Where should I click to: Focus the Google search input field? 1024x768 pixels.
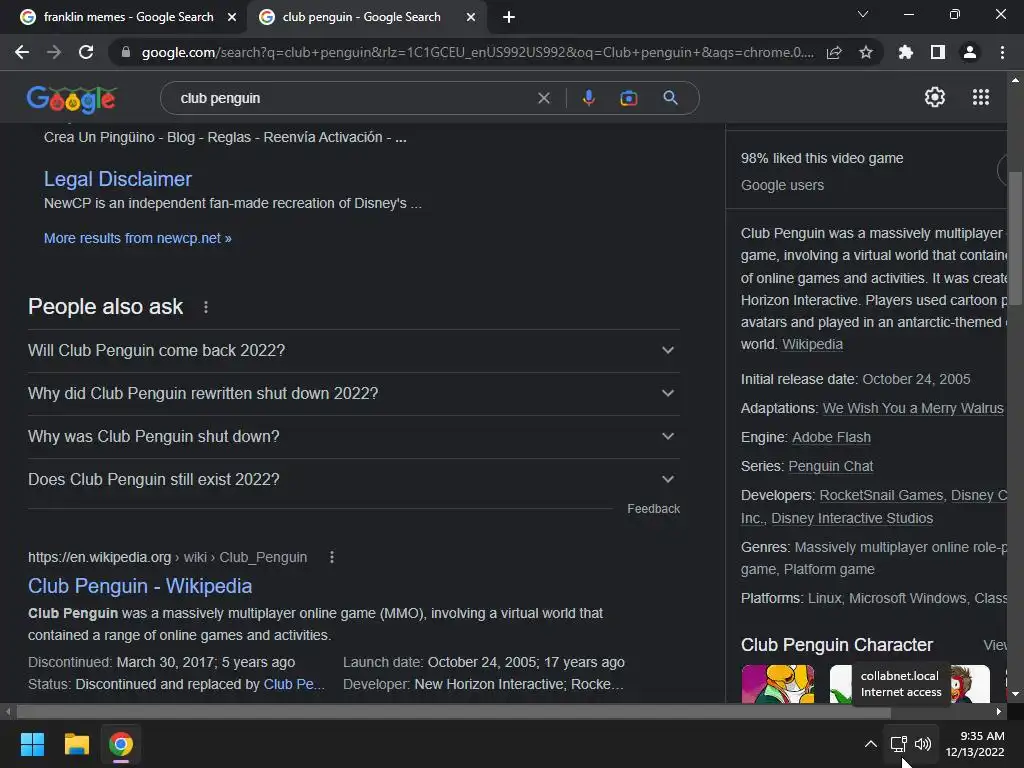click(x=353, y=98)
